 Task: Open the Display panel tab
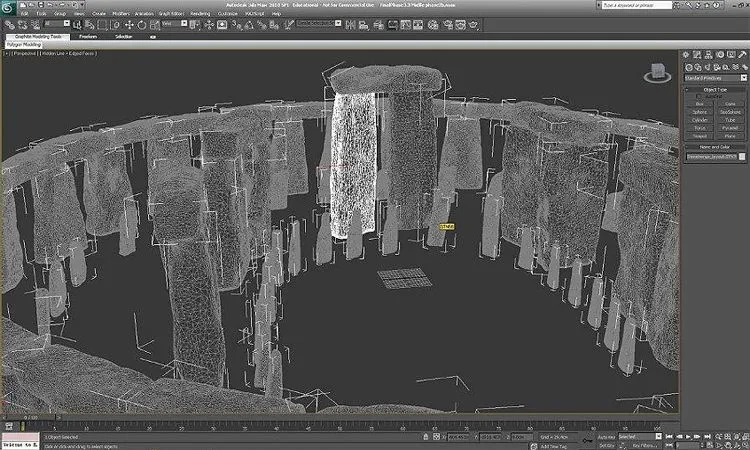731,55
